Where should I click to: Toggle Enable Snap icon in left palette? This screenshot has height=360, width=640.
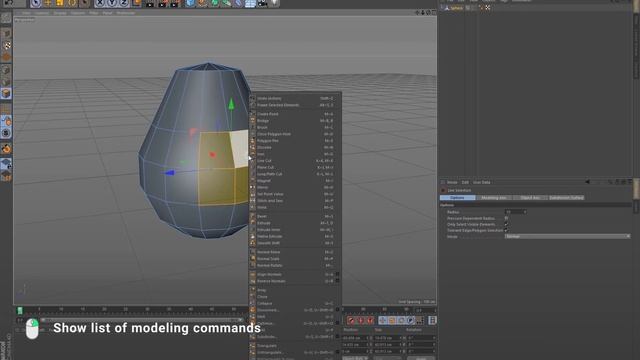[6, 149]
